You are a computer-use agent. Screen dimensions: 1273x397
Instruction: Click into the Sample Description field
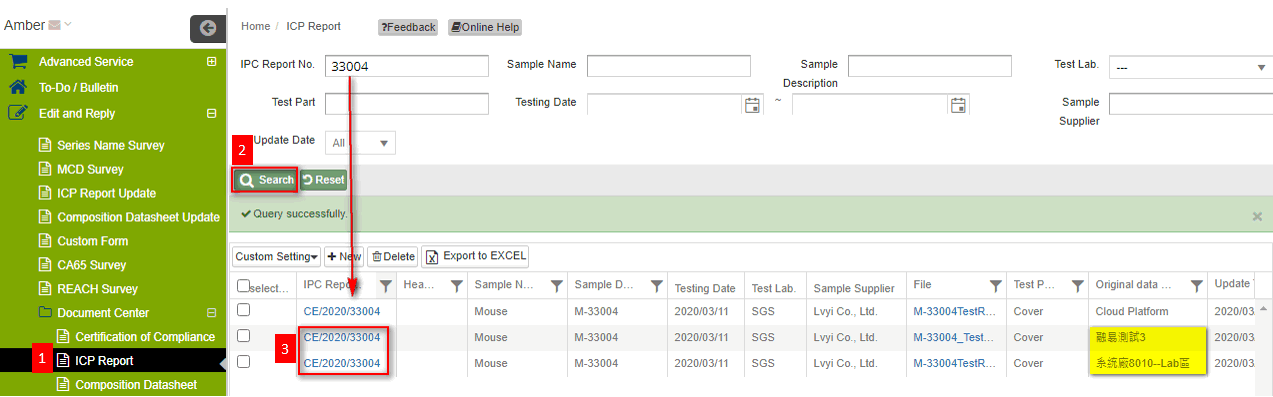click(x=929, y=66)
